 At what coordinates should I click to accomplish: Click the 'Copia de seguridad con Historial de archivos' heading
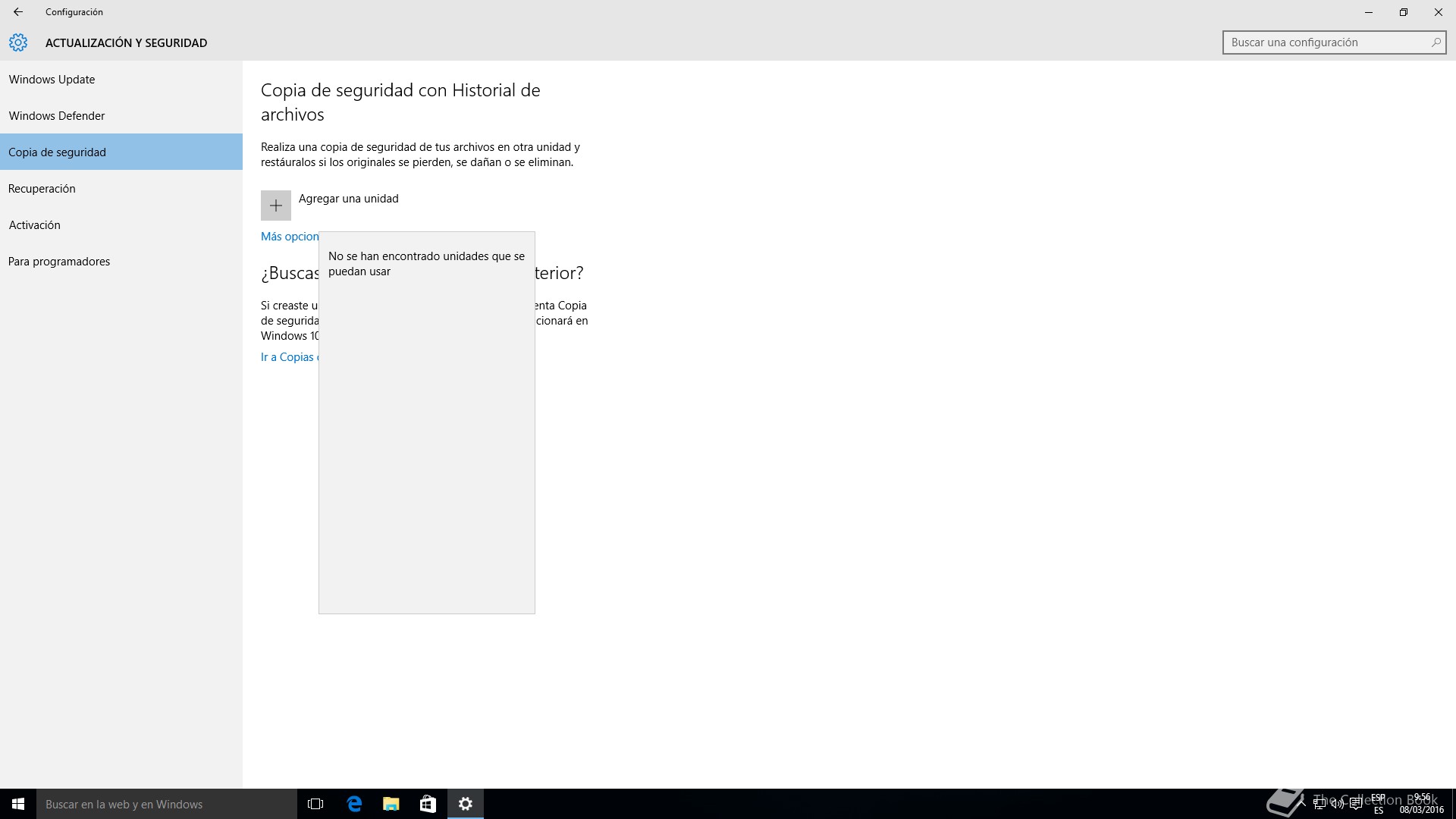pos(400,102)
